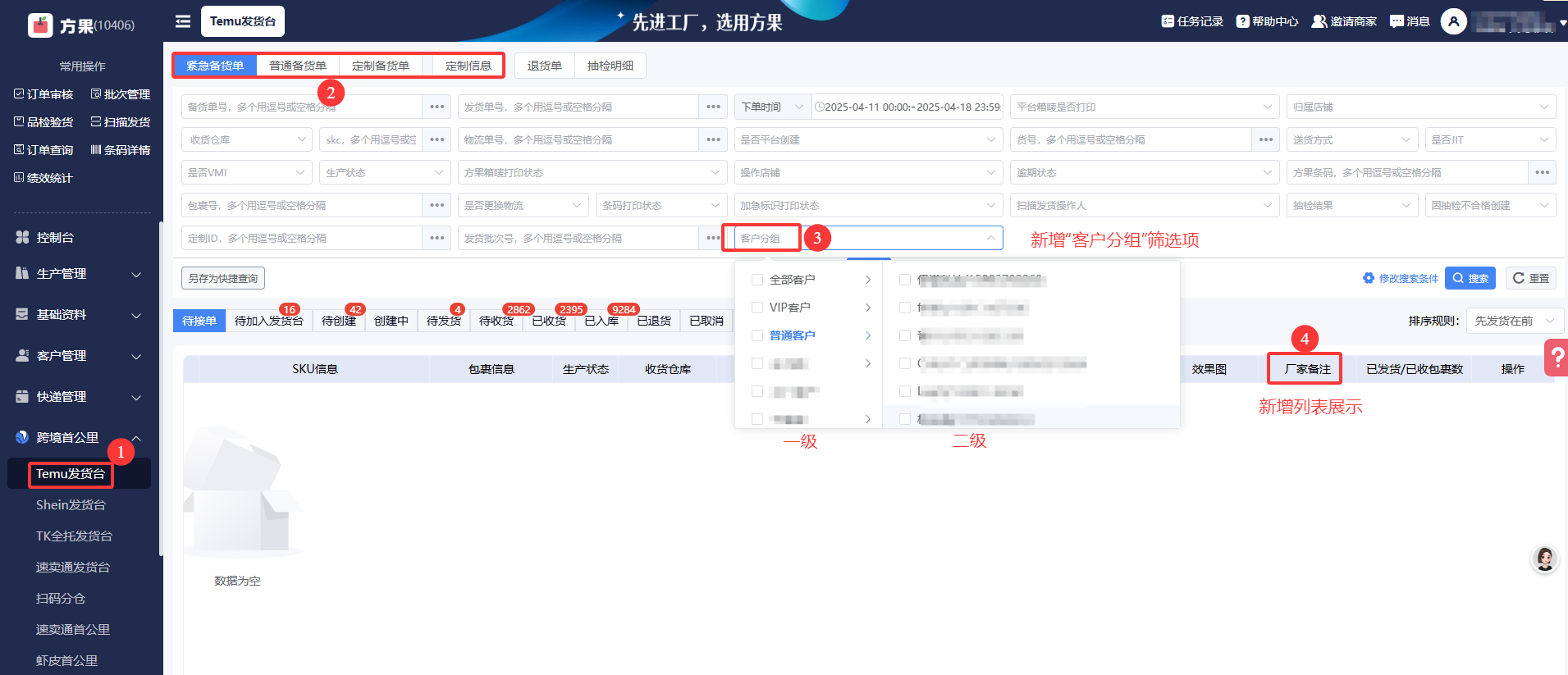Open 品检验货 shortcut

[43, 122]
